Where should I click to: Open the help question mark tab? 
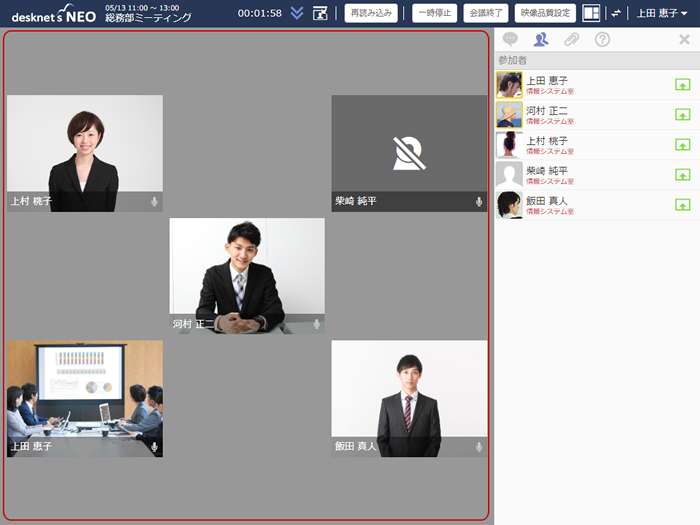click(x=602, y=40)
